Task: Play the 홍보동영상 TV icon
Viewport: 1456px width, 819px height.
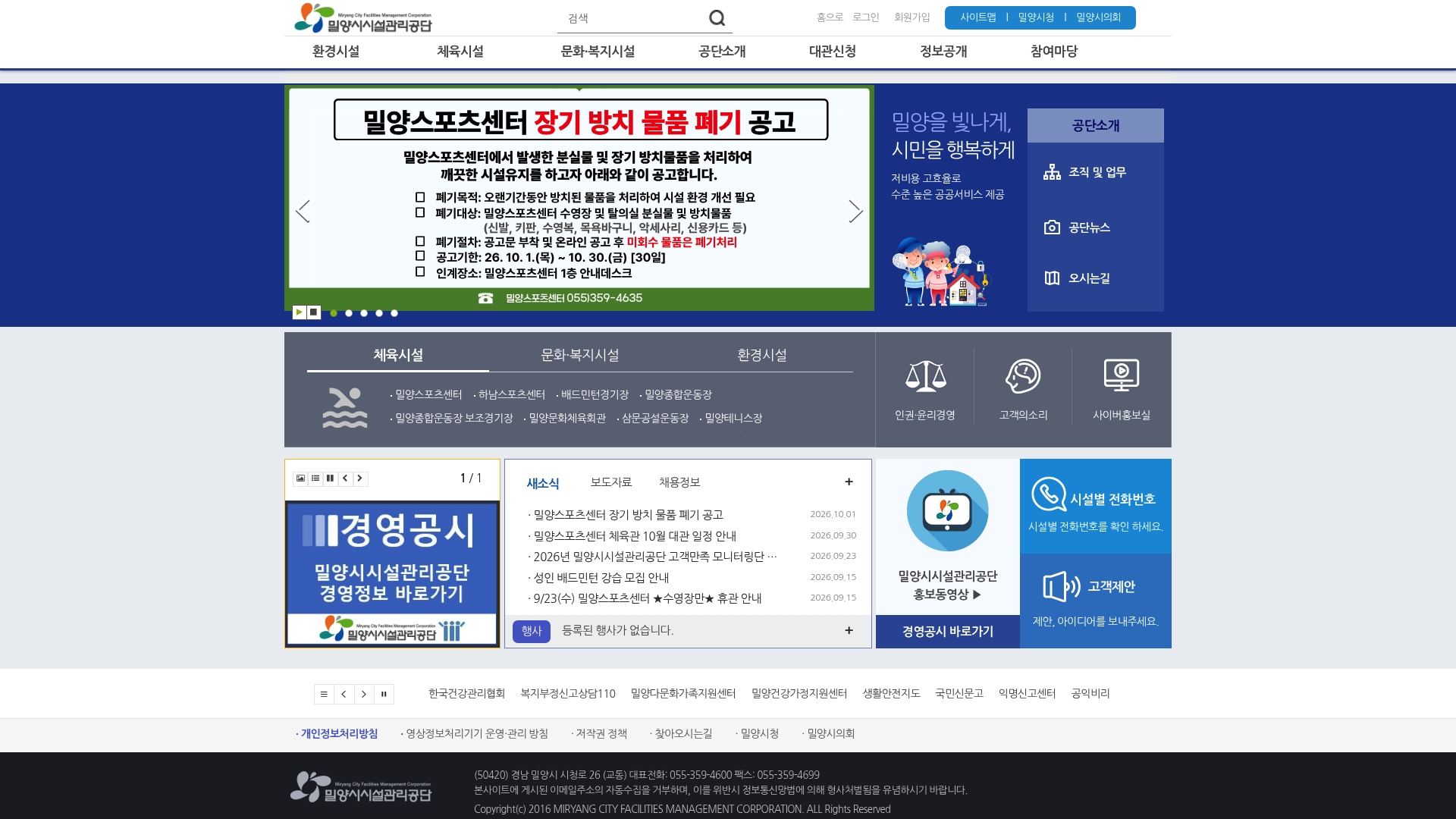Action: click(x=947, y=510)
